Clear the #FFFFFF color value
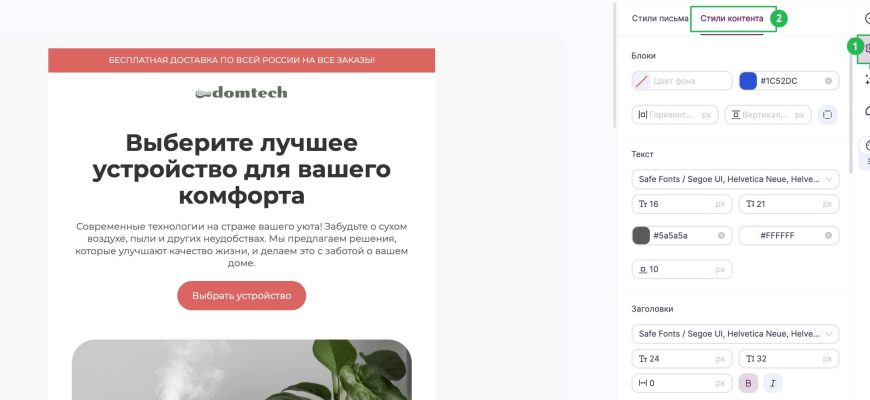 (828, 235)
